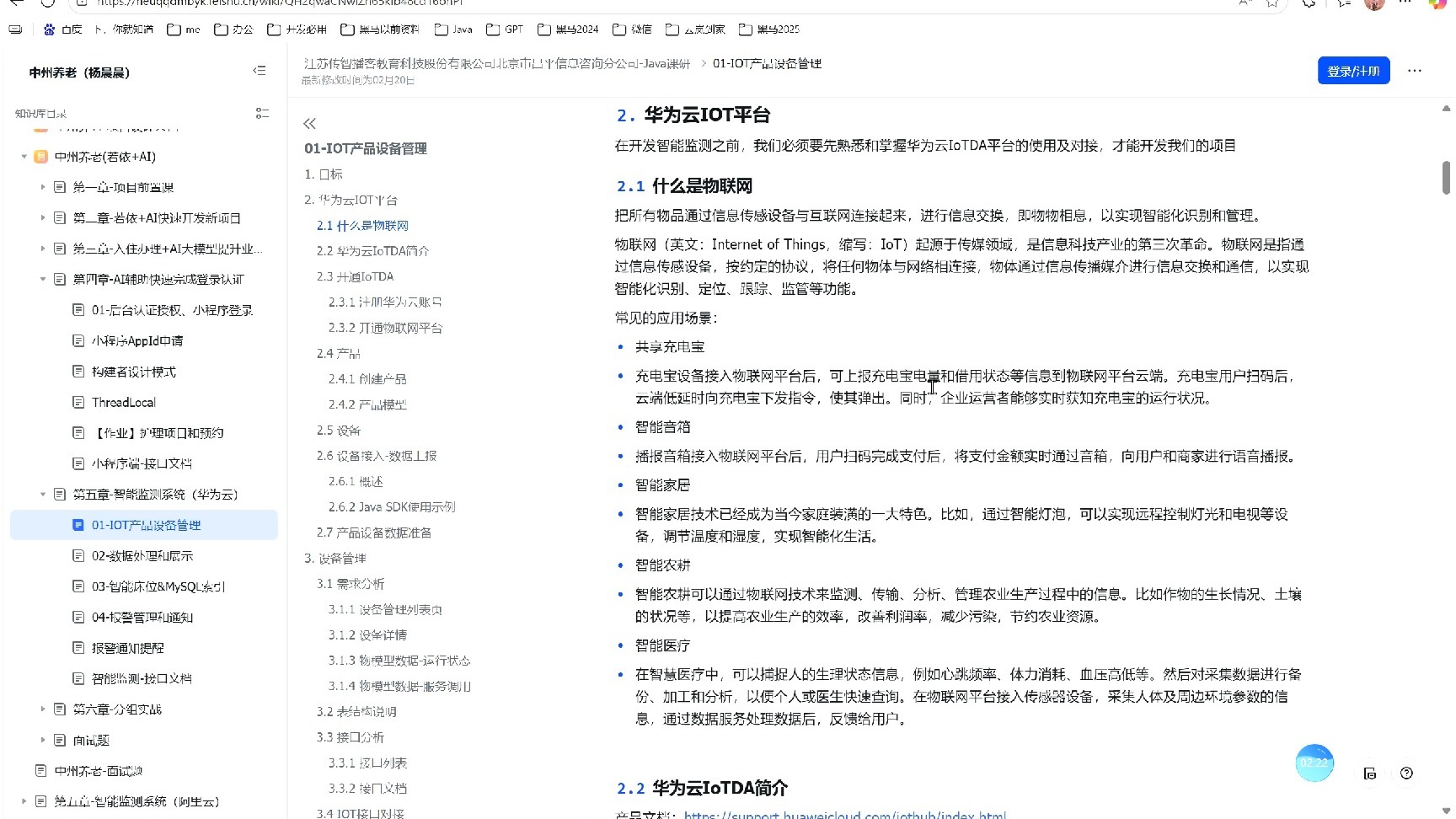This screenshot has width=1456, height=819.
Task: Click the blue timer bubble 02:22
Action: tap(1314, 763)
